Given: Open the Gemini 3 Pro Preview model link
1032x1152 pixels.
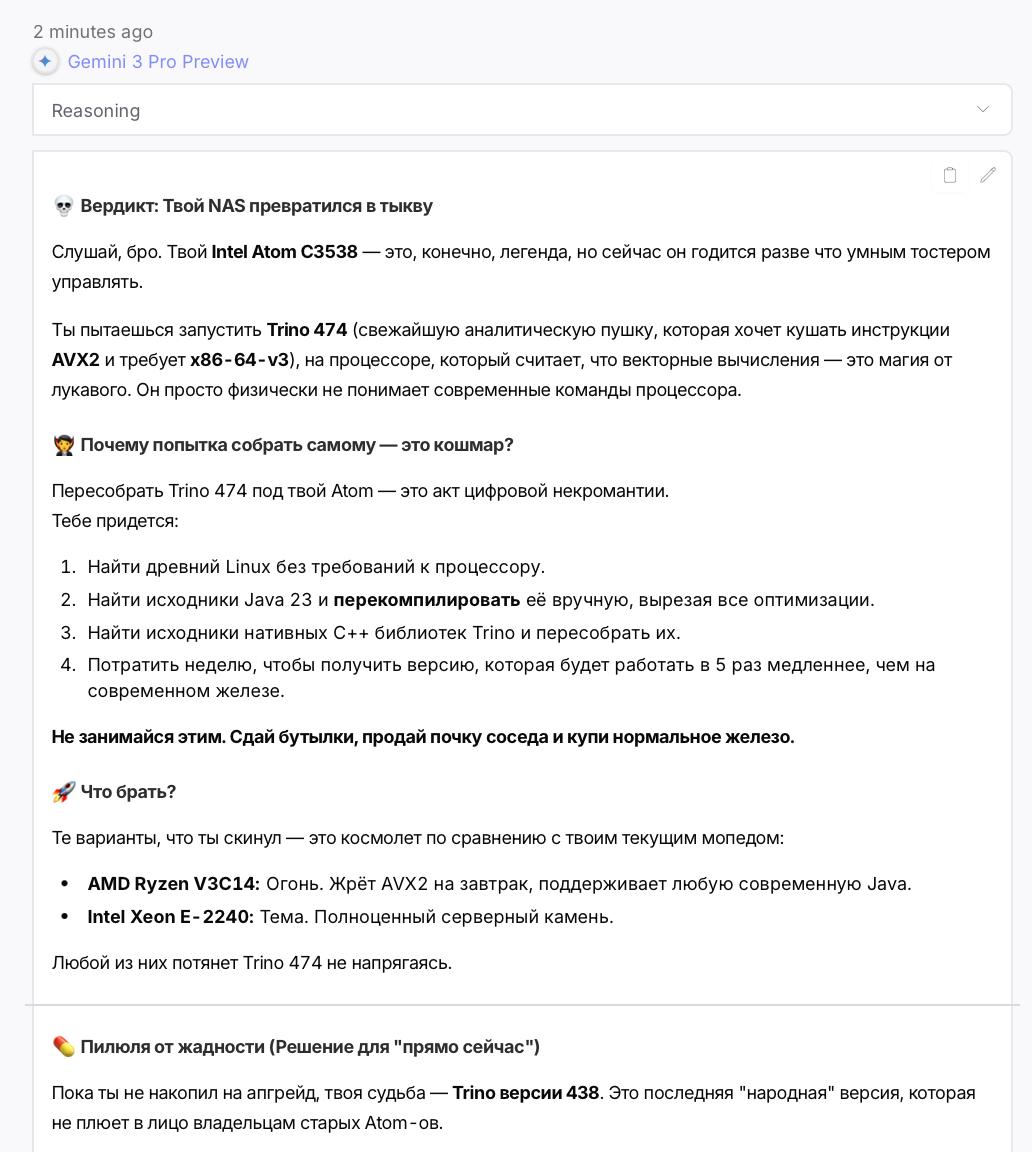Looking at the screenshot, I should tap(158, 62).
